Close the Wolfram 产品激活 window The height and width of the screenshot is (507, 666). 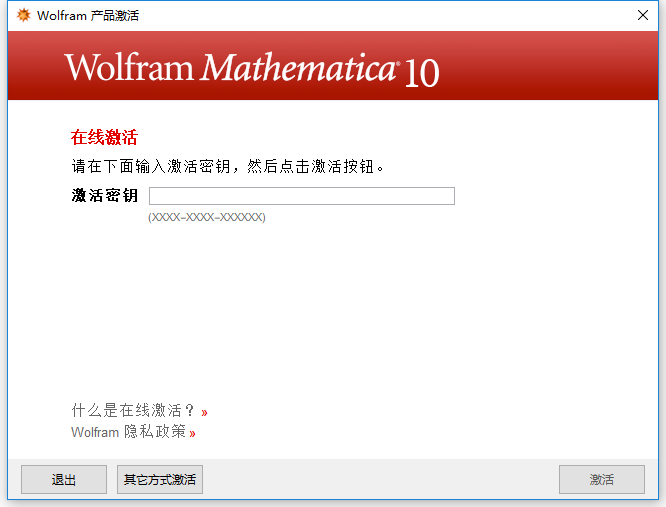click(x=643, y=15)
